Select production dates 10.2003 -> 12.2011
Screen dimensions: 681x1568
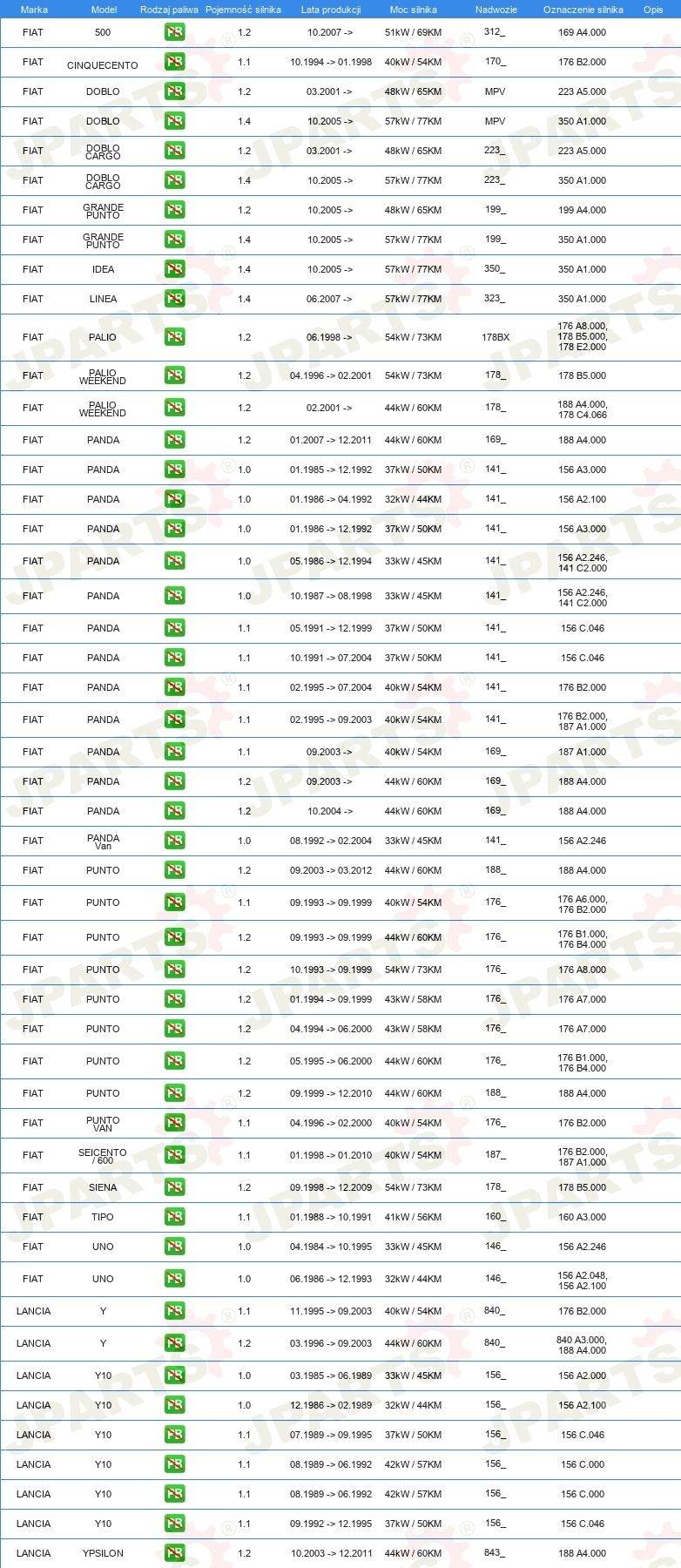331,1553
